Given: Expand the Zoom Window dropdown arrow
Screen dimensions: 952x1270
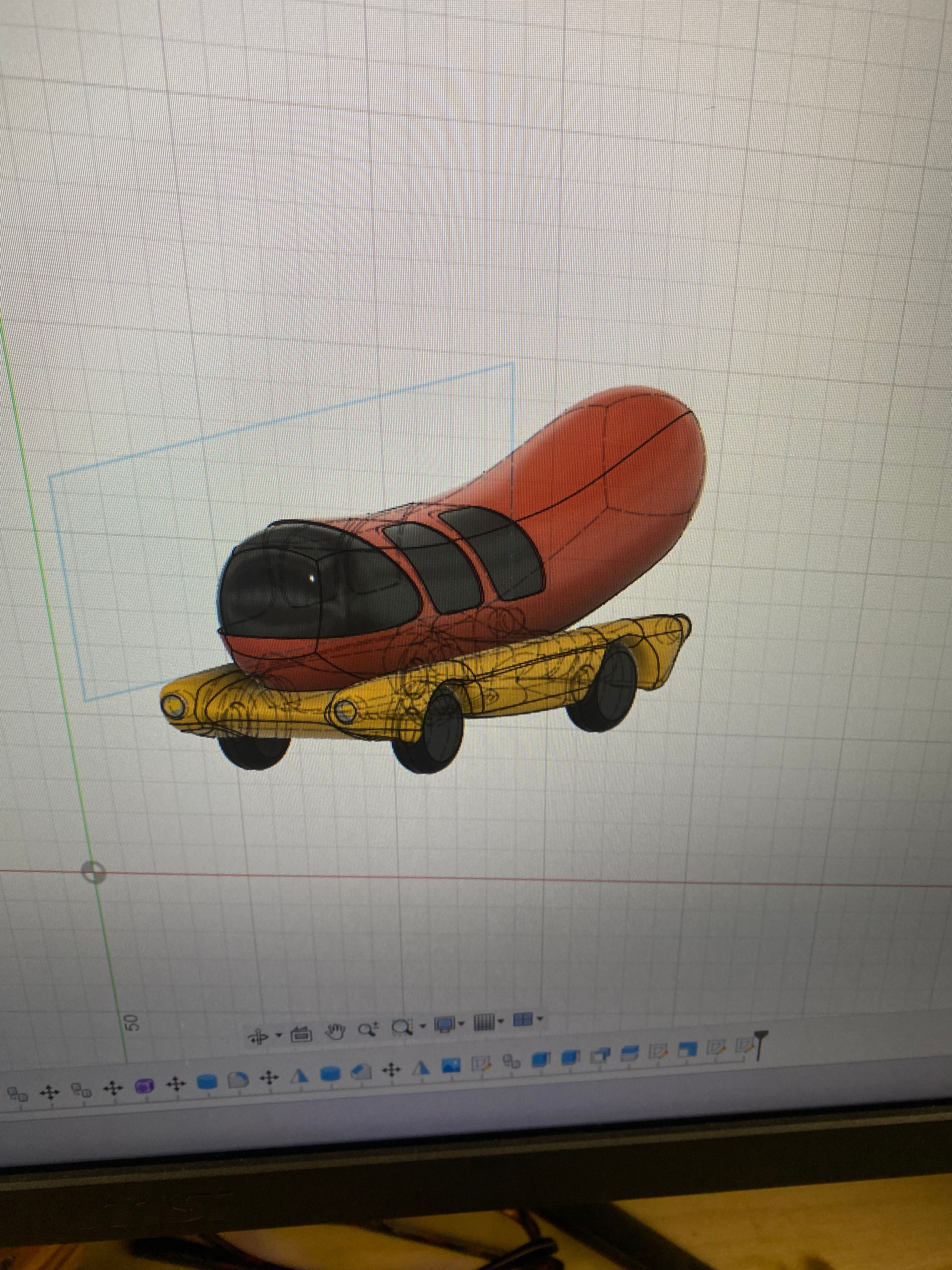Looking at the screenshot, I should 423,1026.
